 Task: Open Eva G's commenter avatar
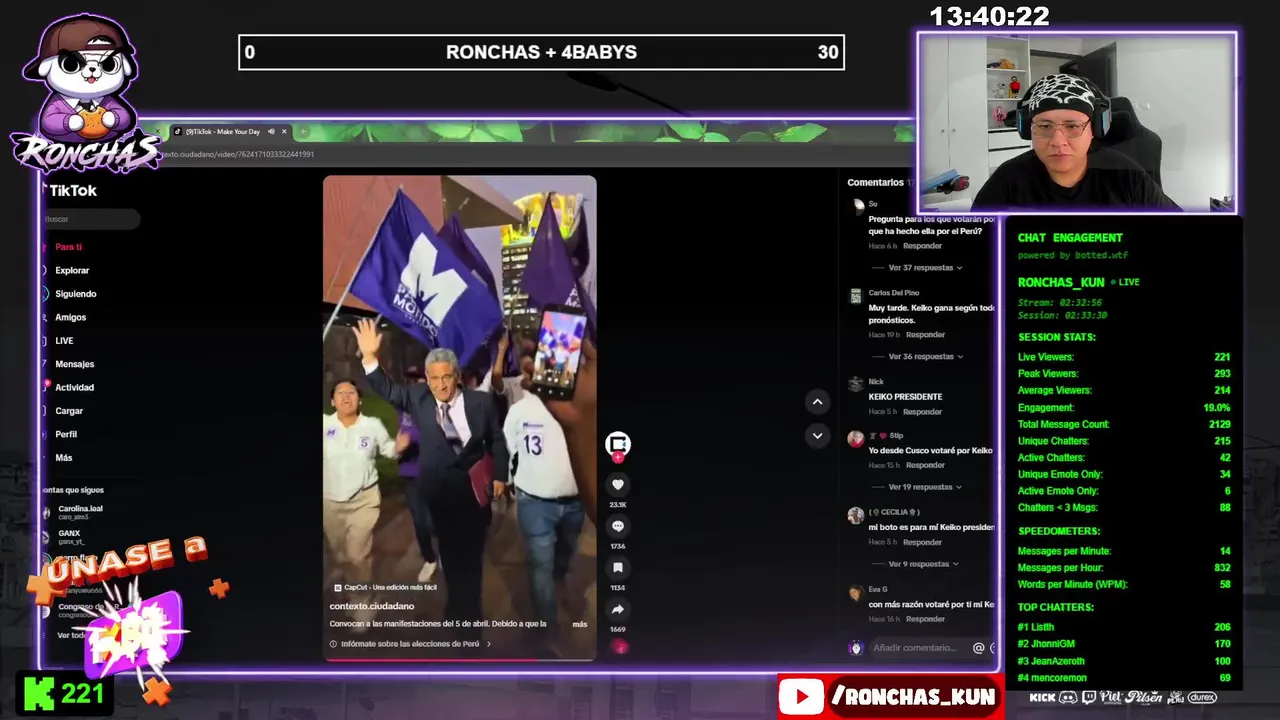(x=855, y=593)
